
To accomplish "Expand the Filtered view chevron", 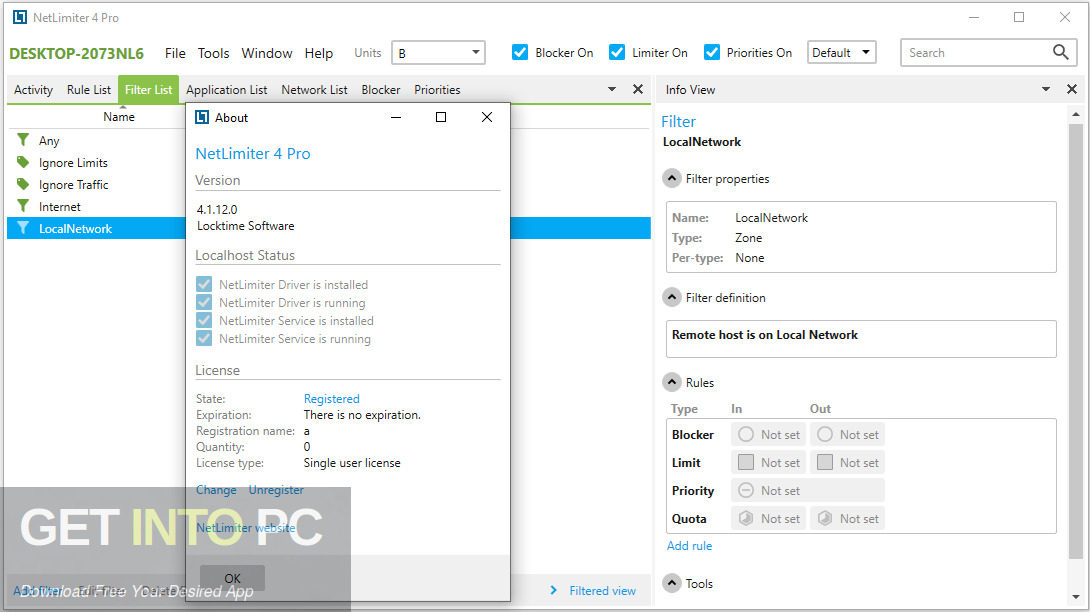I will (x=554, y=590).
